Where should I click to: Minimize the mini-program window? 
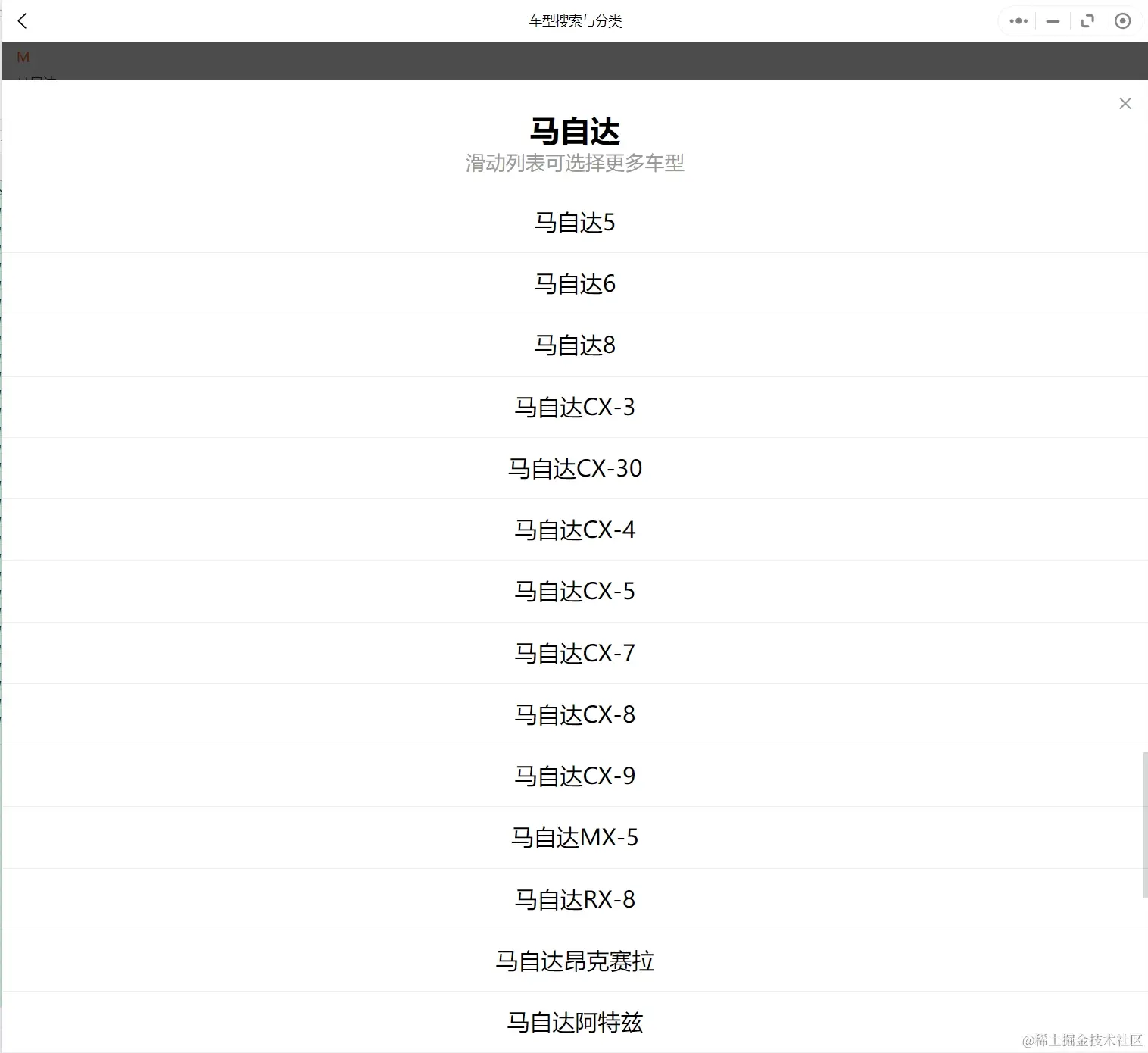(1053, 20)
